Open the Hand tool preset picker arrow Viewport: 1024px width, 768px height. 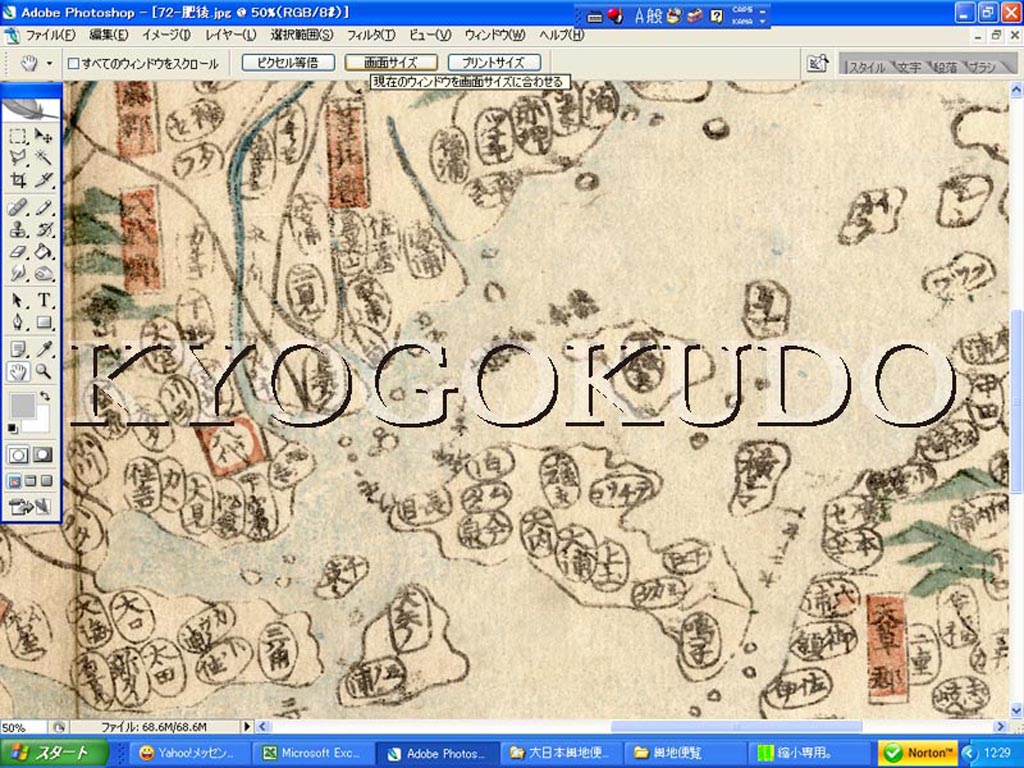click(49, 63)
